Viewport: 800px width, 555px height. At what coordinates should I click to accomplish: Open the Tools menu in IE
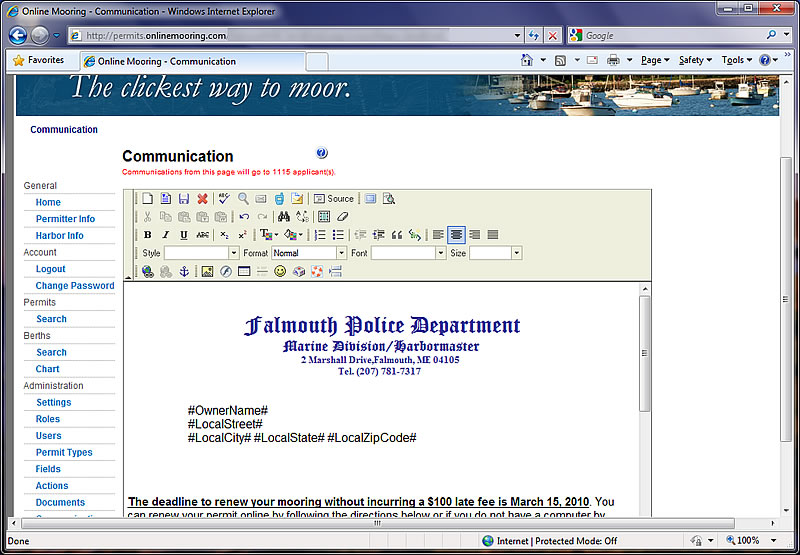[x=736, y=60]
